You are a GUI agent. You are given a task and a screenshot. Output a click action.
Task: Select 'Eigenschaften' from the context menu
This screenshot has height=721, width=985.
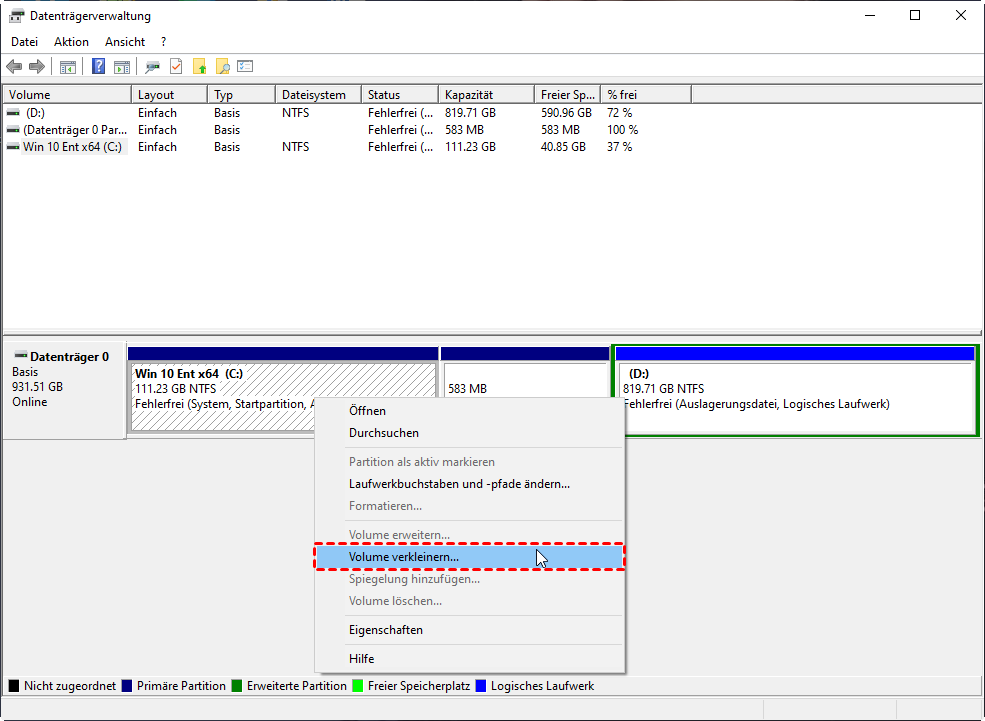tap(385, 630)
